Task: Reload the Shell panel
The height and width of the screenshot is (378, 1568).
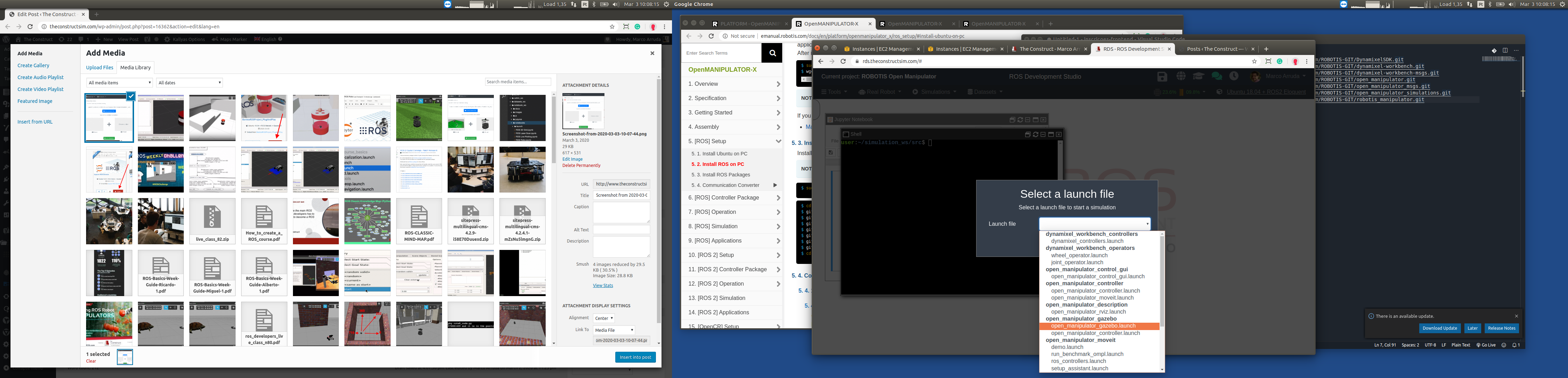Action: pos(1035,134)
